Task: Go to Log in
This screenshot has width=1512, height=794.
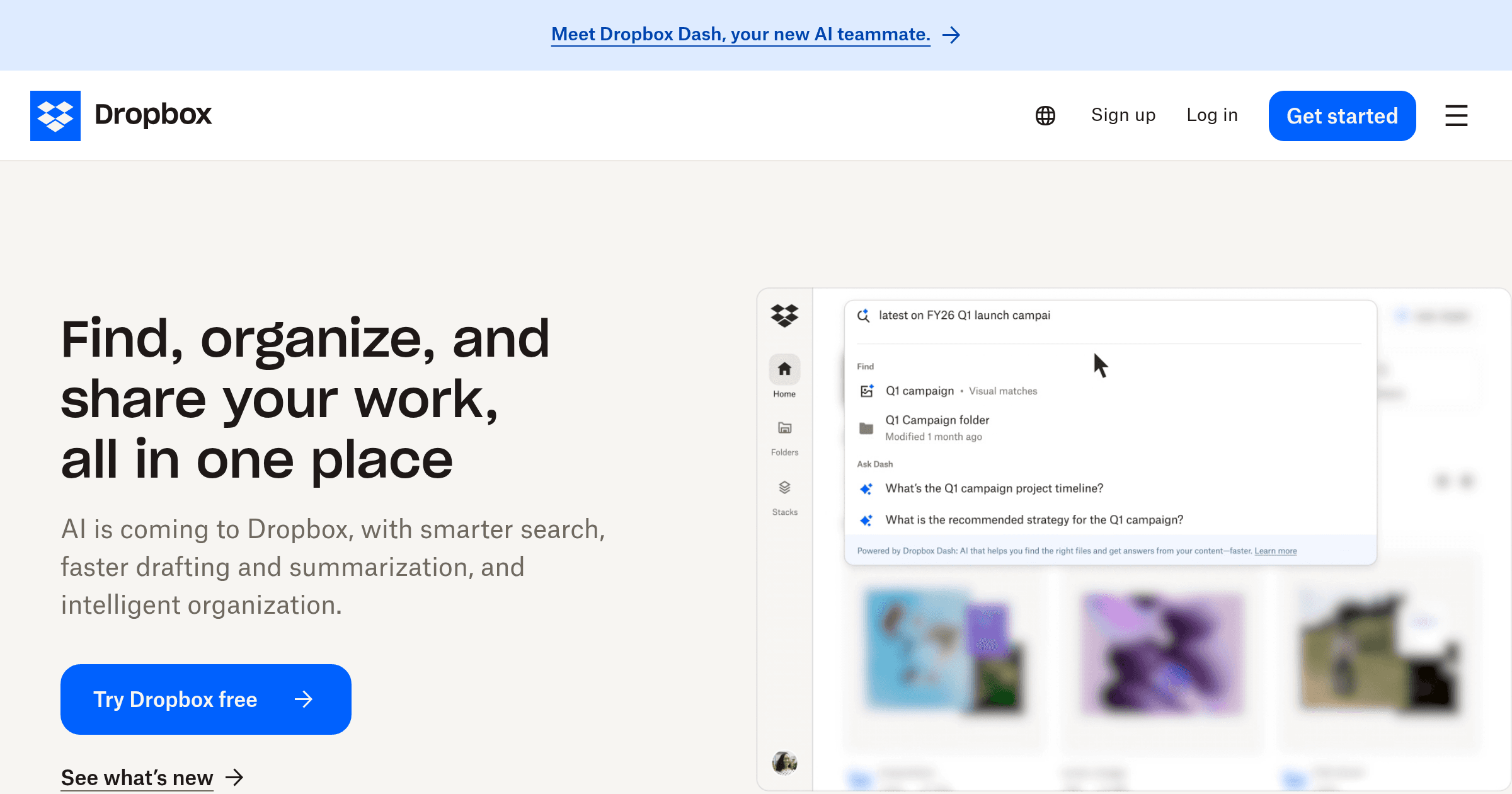Action: (1212, 115)
